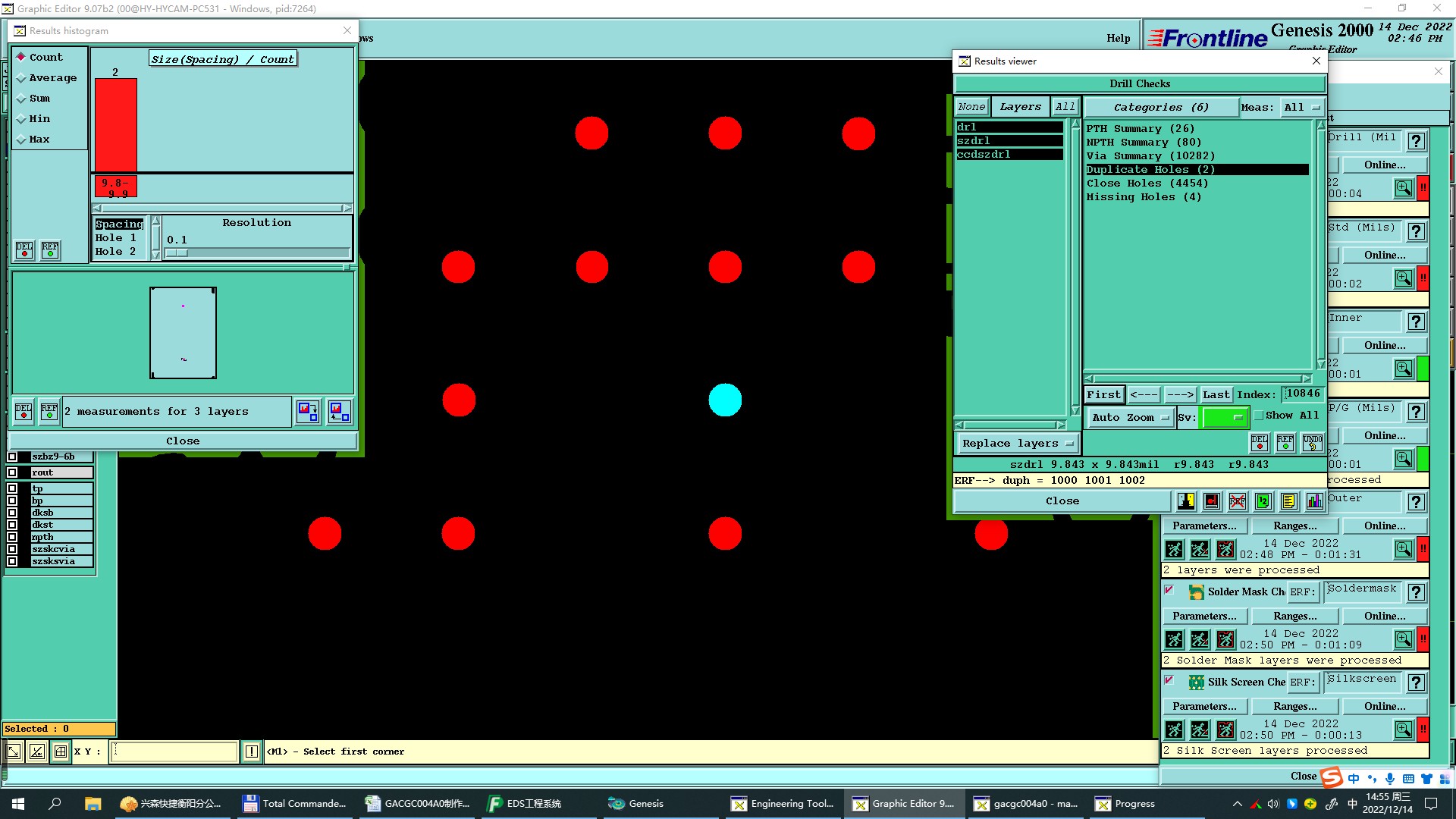This screenshot has width=1456, height=819.
Task: Toggle the Solder Mask Checks checkbox
Action: (1169, 590)
